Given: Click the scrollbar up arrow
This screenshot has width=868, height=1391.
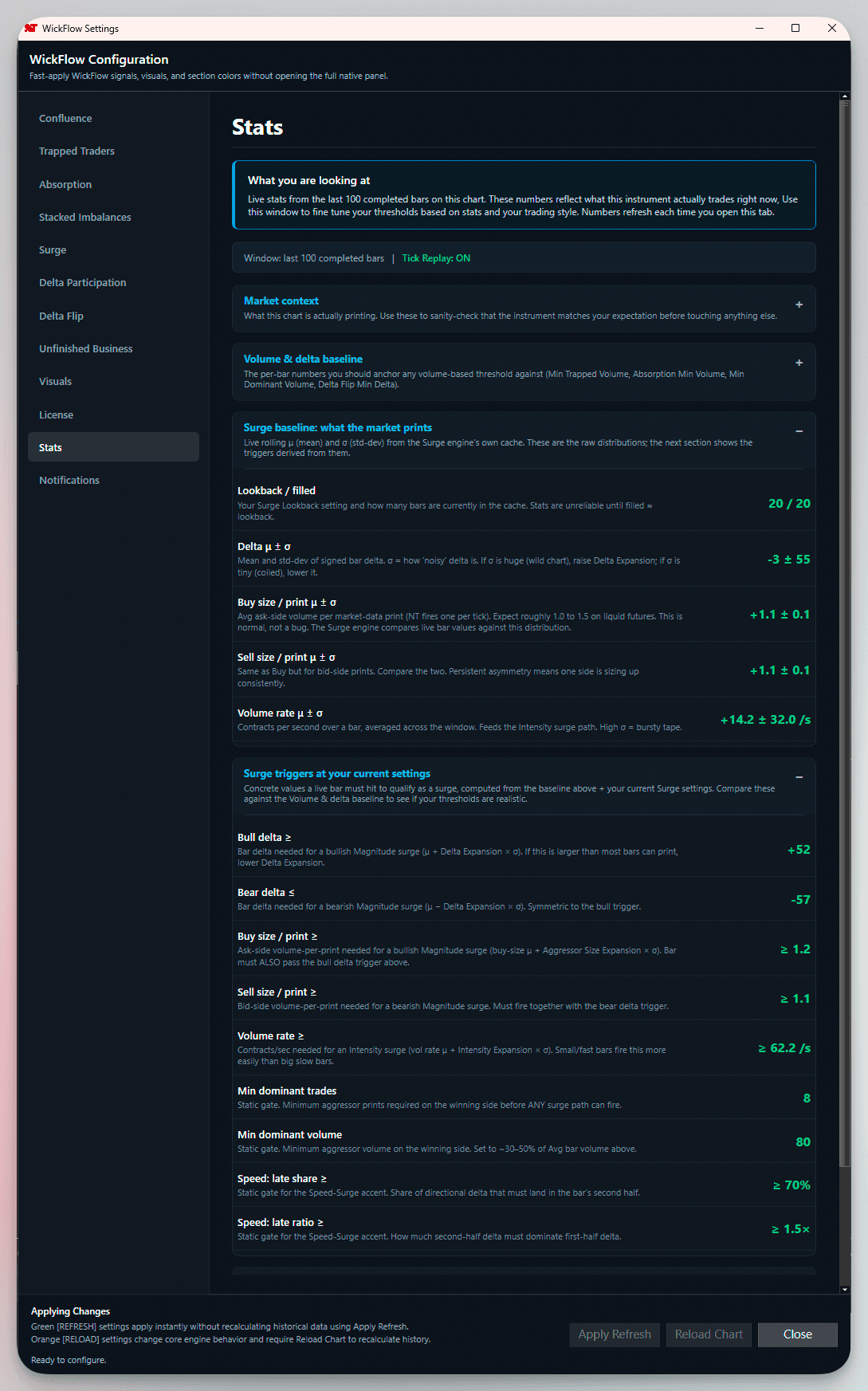Looking at the screenshot, I should click(x=845, y=97).
